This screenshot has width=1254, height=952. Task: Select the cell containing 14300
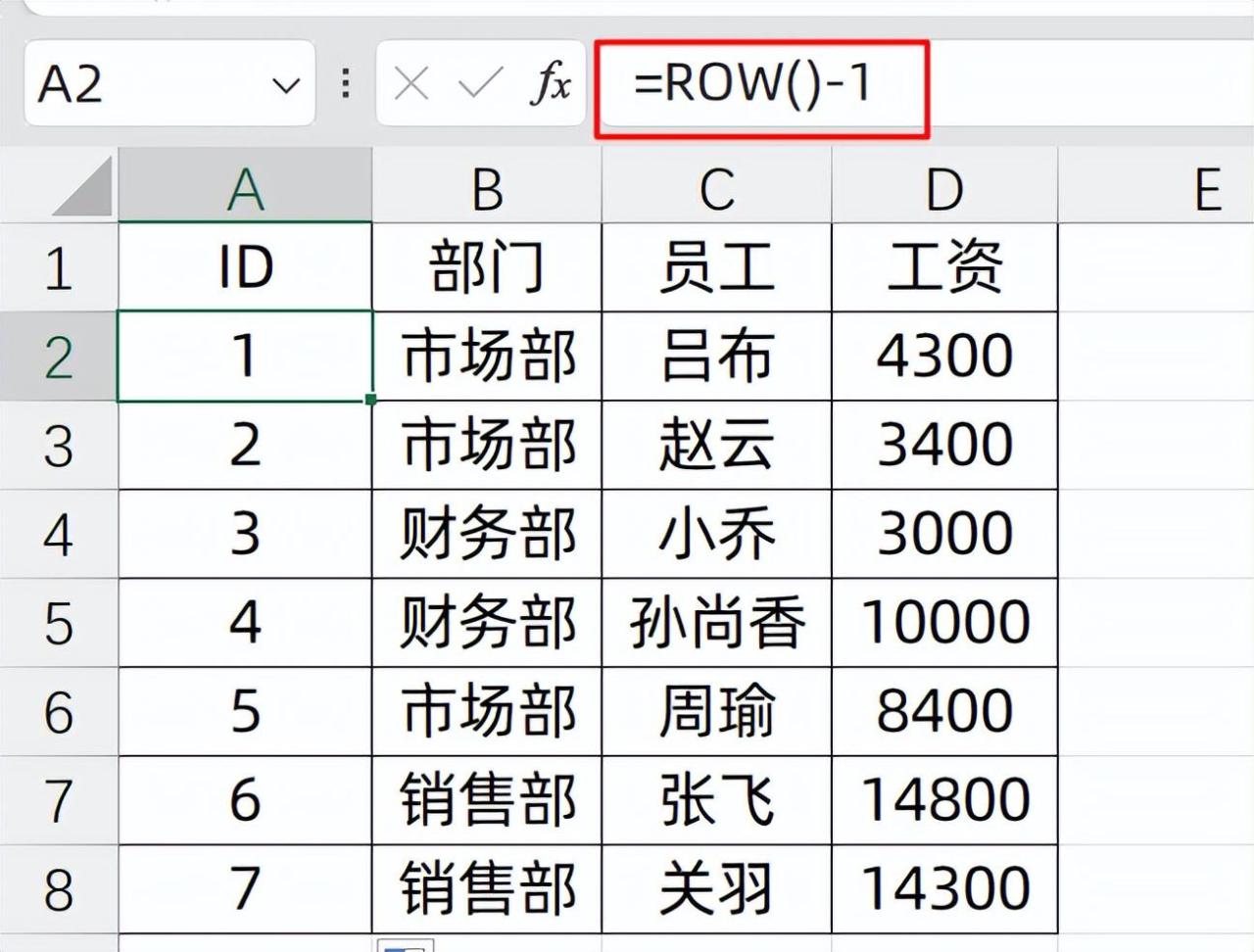point(944,888)
